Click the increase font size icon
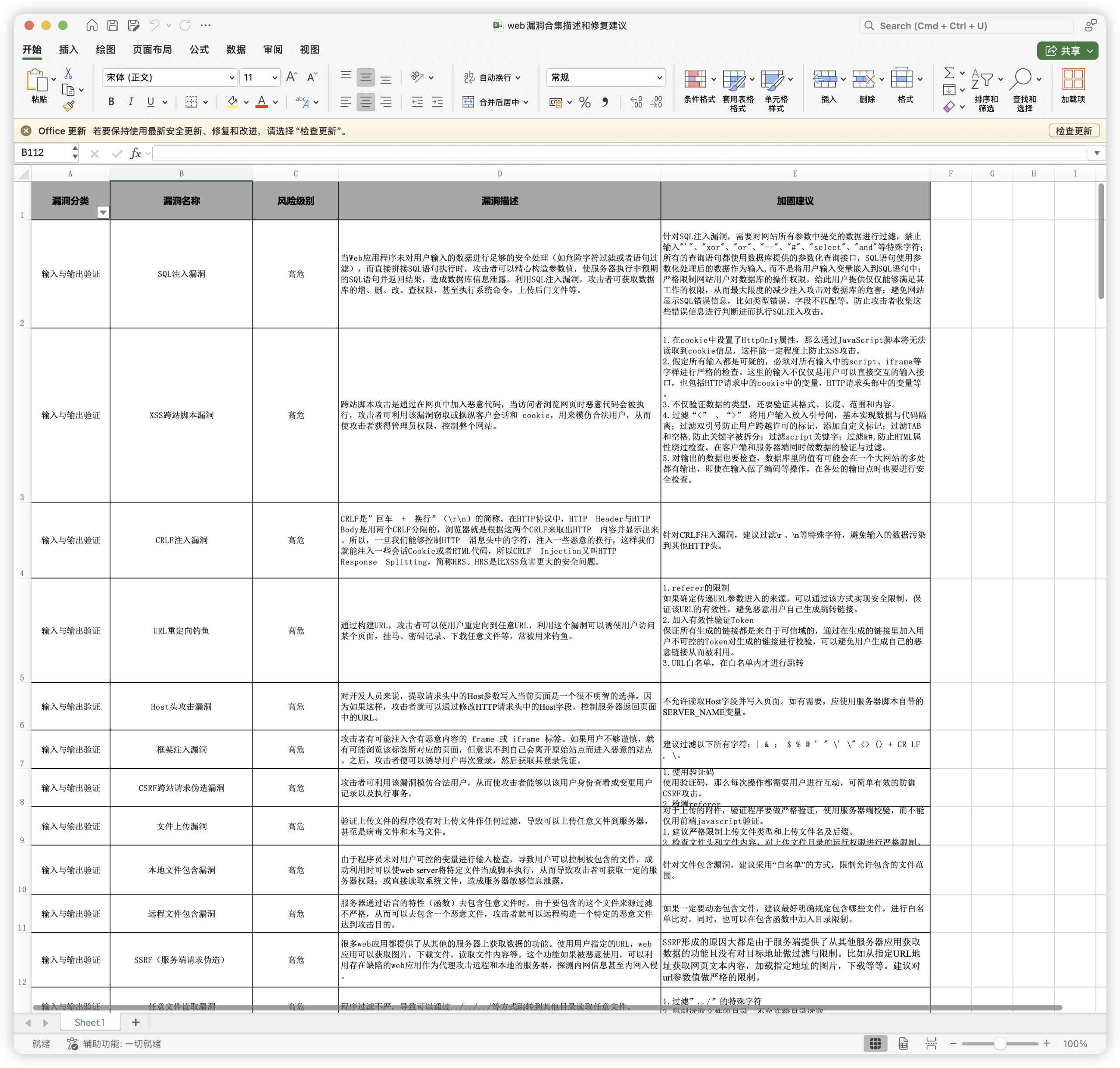This screenshot has height=1068, width=1120. pyautogui.click(x=291, y=77)
